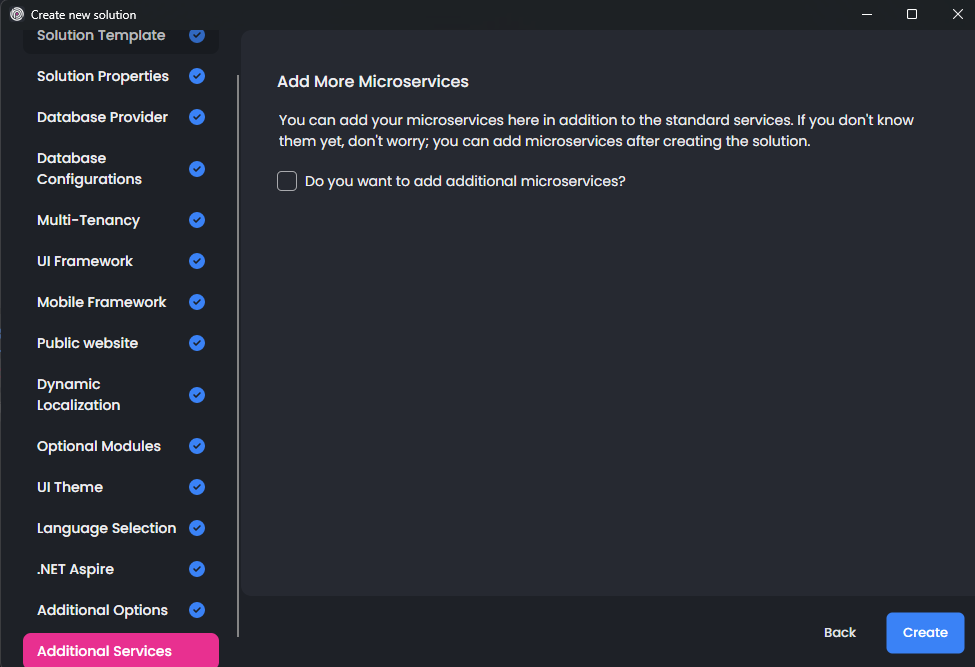Click the app logo in the title bar
975x667 pixels.
tap(16, 14)
